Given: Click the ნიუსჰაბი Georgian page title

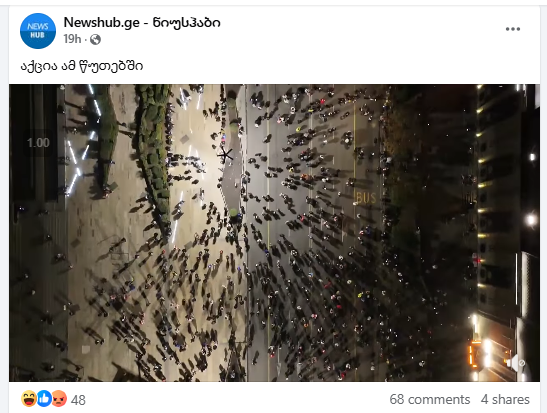Looking at the screenshot, I should tap(187, 23).
